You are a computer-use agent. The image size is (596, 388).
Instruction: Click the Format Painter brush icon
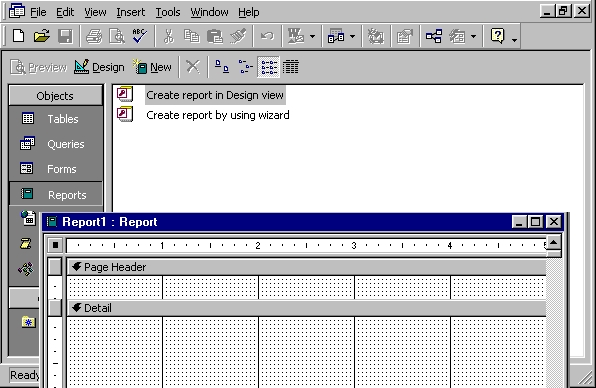(x=238, y=36)
